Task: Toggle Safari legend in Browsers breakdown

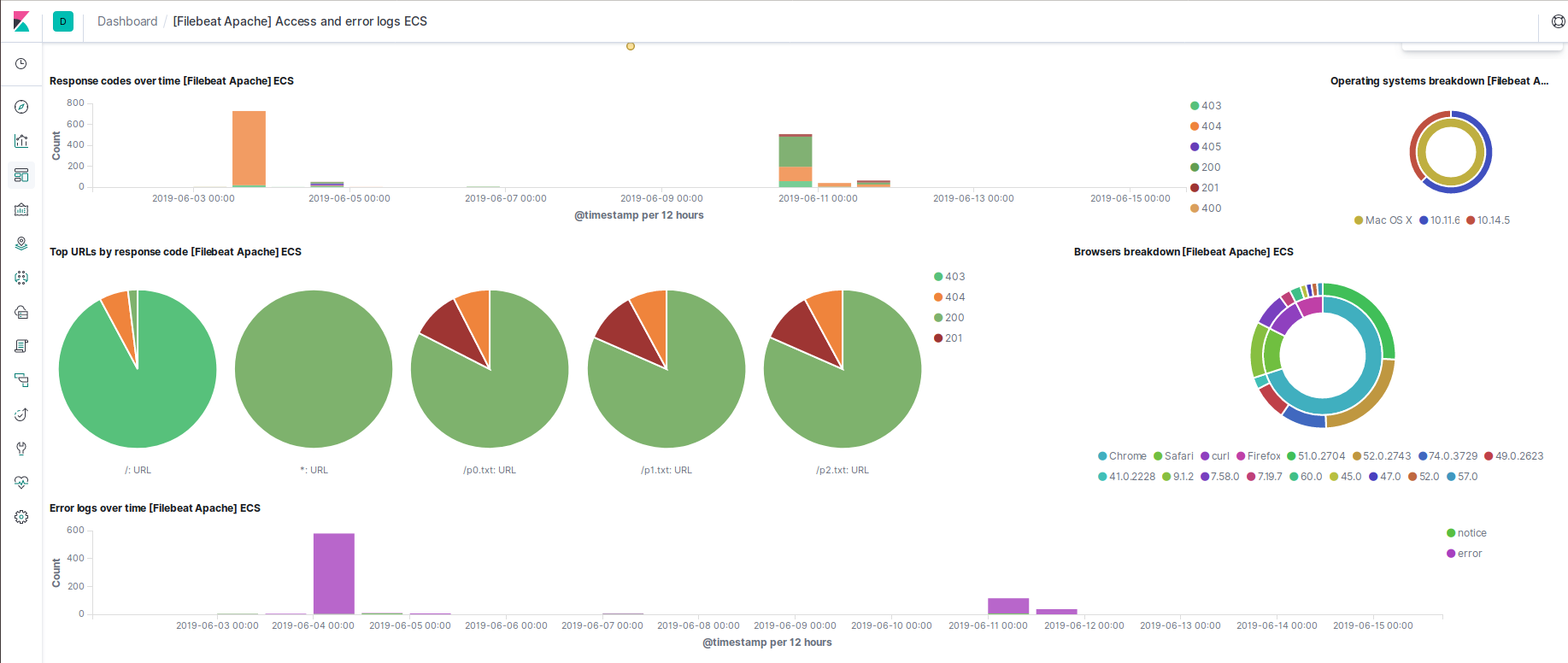Action: point(1173,456)
